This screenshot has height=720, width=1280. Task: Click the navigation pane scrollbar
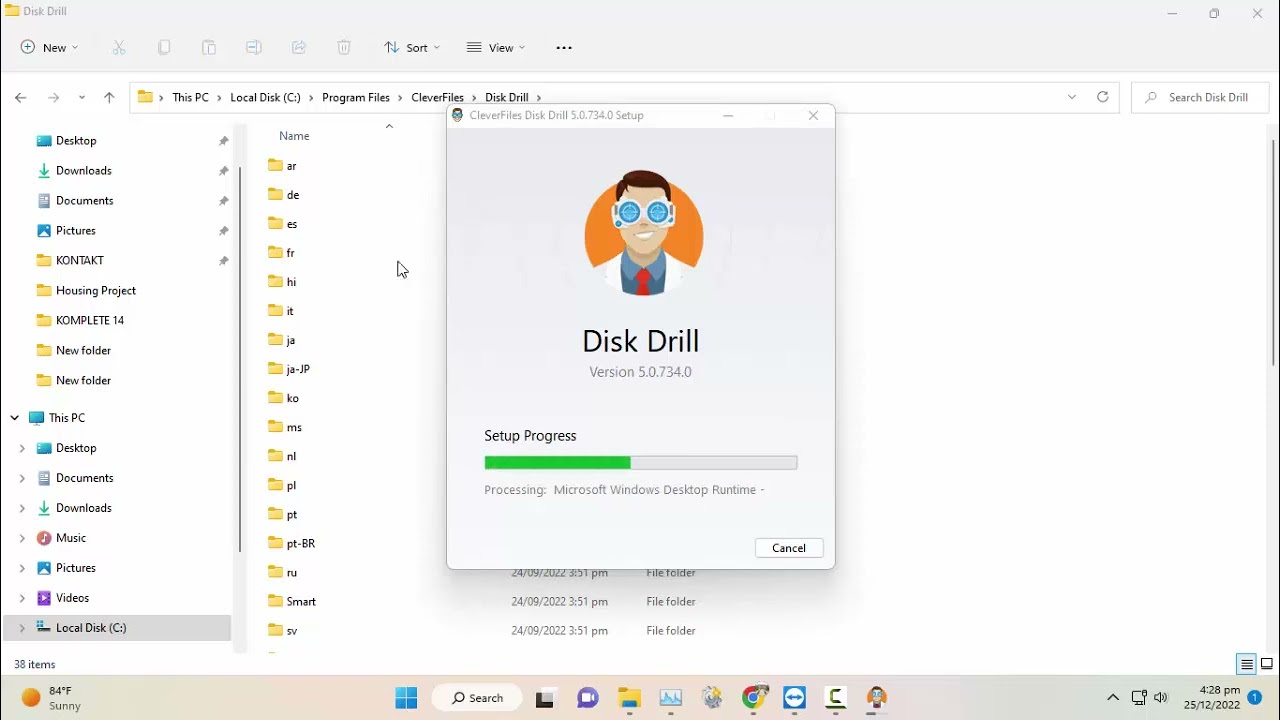pos(240,360)
